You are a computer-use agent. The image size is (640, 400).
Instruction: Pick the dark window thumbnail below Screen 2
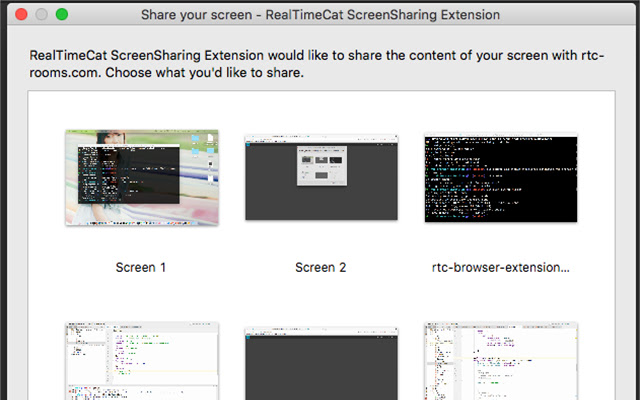point(321,363)
